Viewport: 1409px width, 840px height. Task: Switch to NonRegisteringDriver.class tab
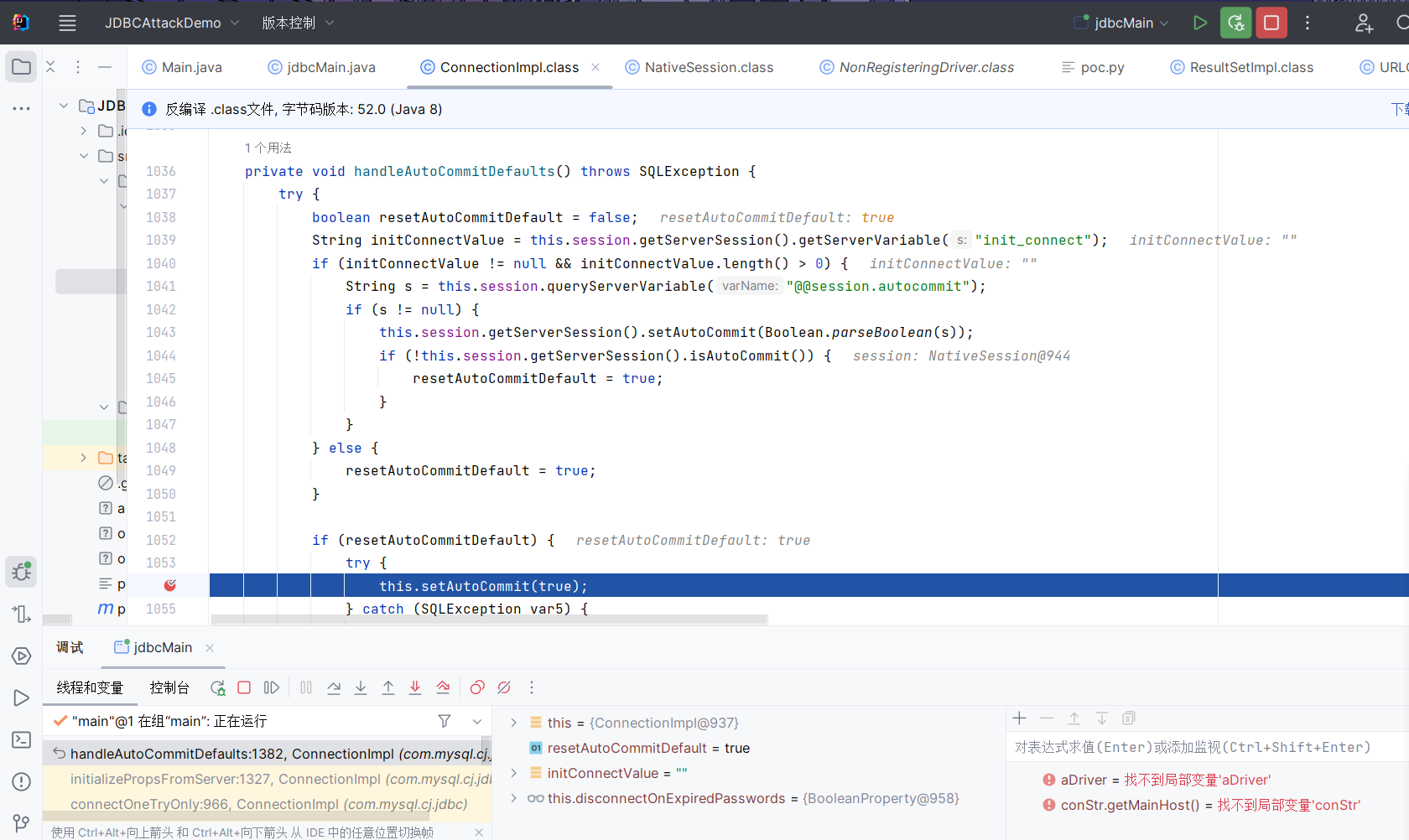(917, 67)
